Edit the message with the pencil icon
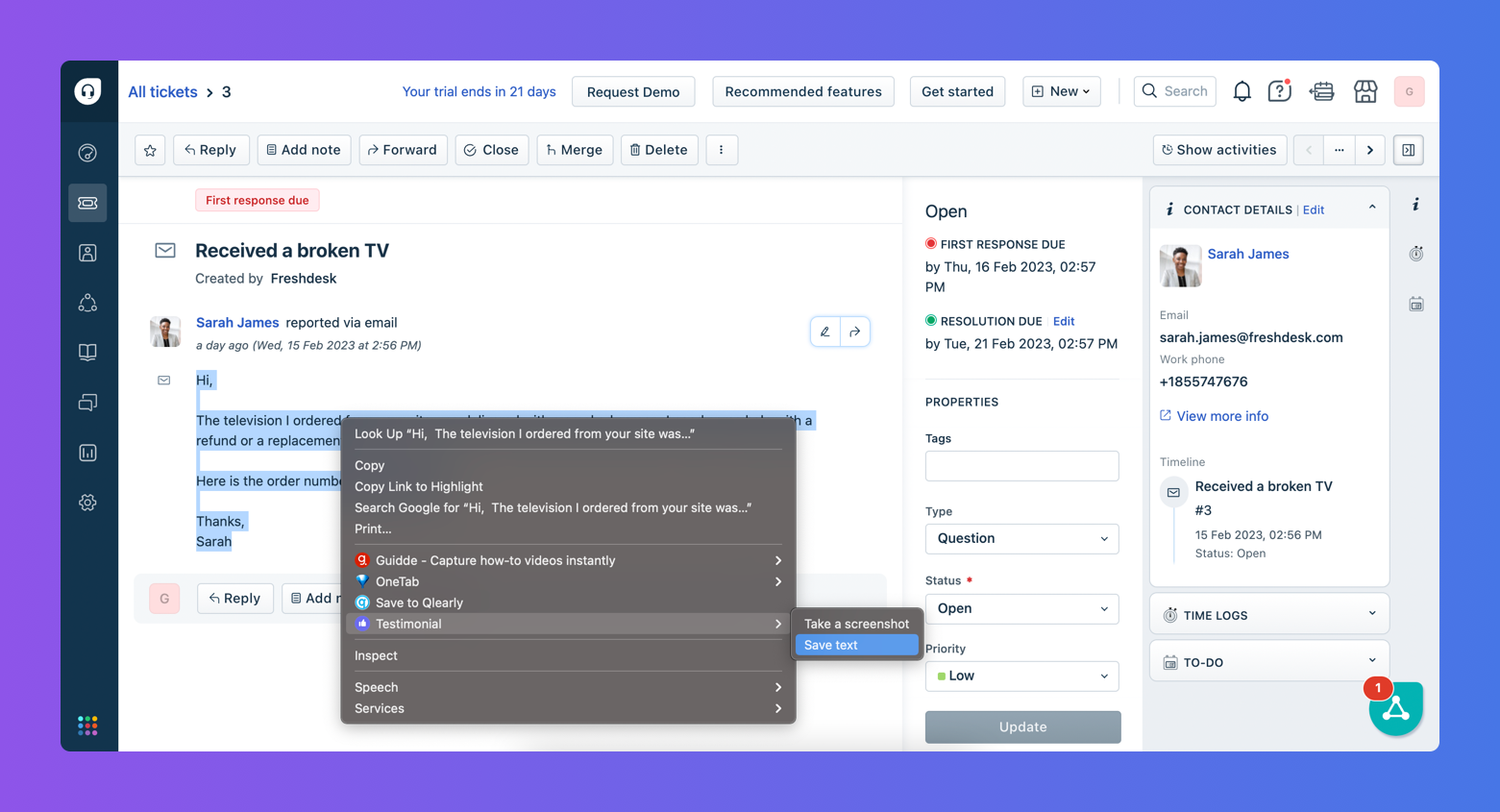Screen dimensions: 1500x812 coord(825,332)
